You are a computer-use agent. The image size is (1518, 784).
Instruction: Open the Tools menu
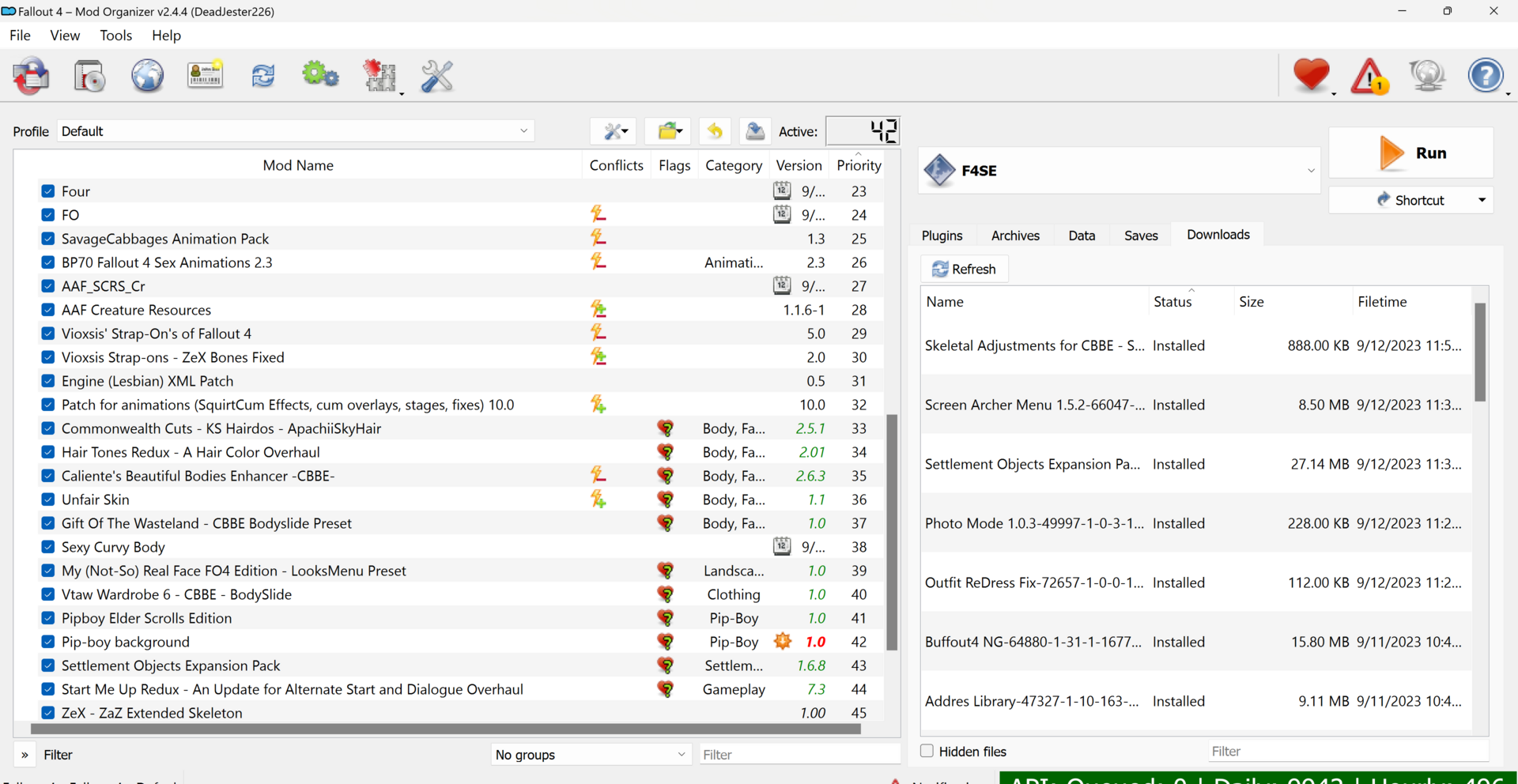pyautogui.click(x=115, y=36)
